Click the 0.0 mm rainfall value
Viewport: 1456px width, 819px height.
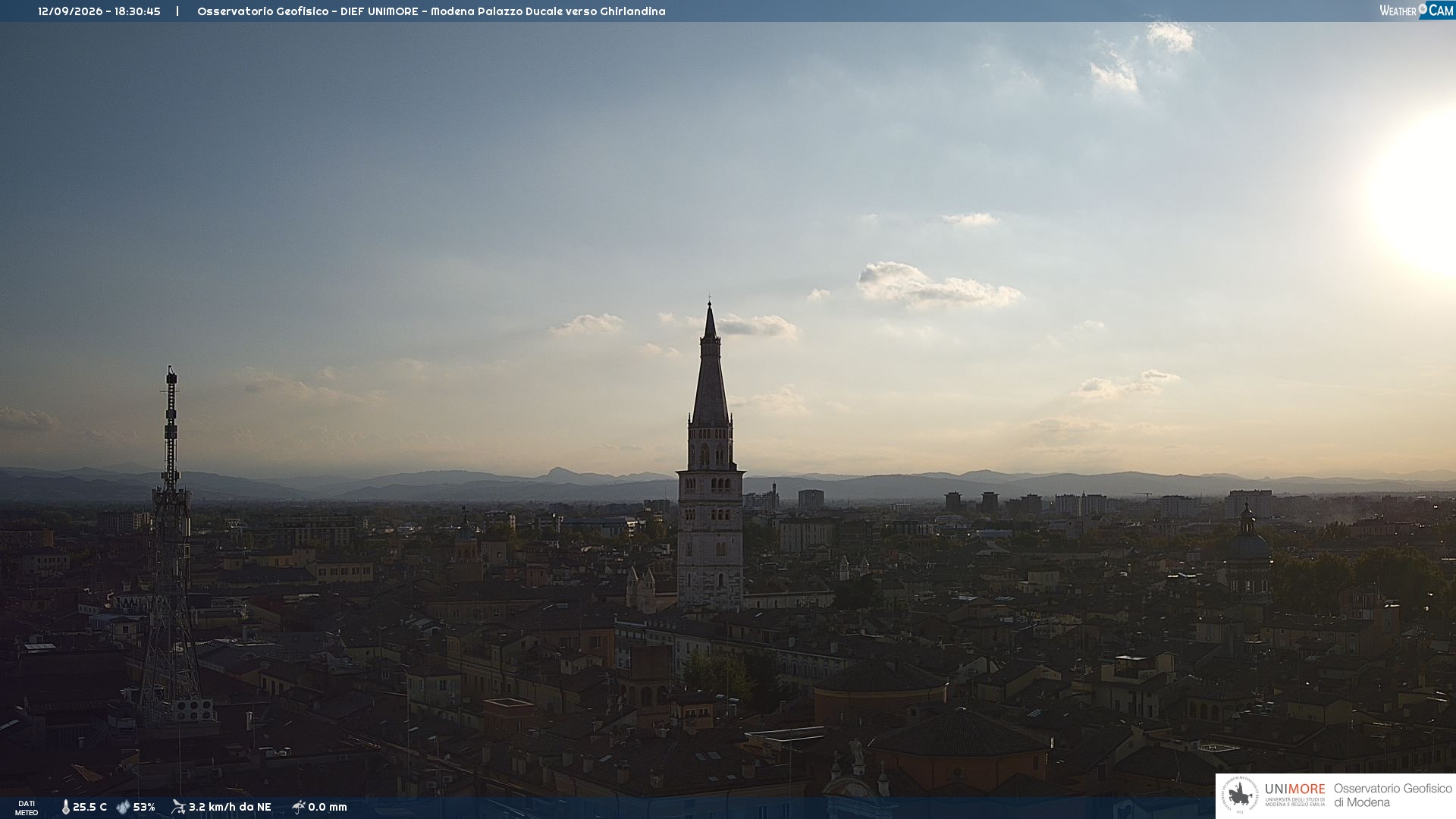pos(328,807)
